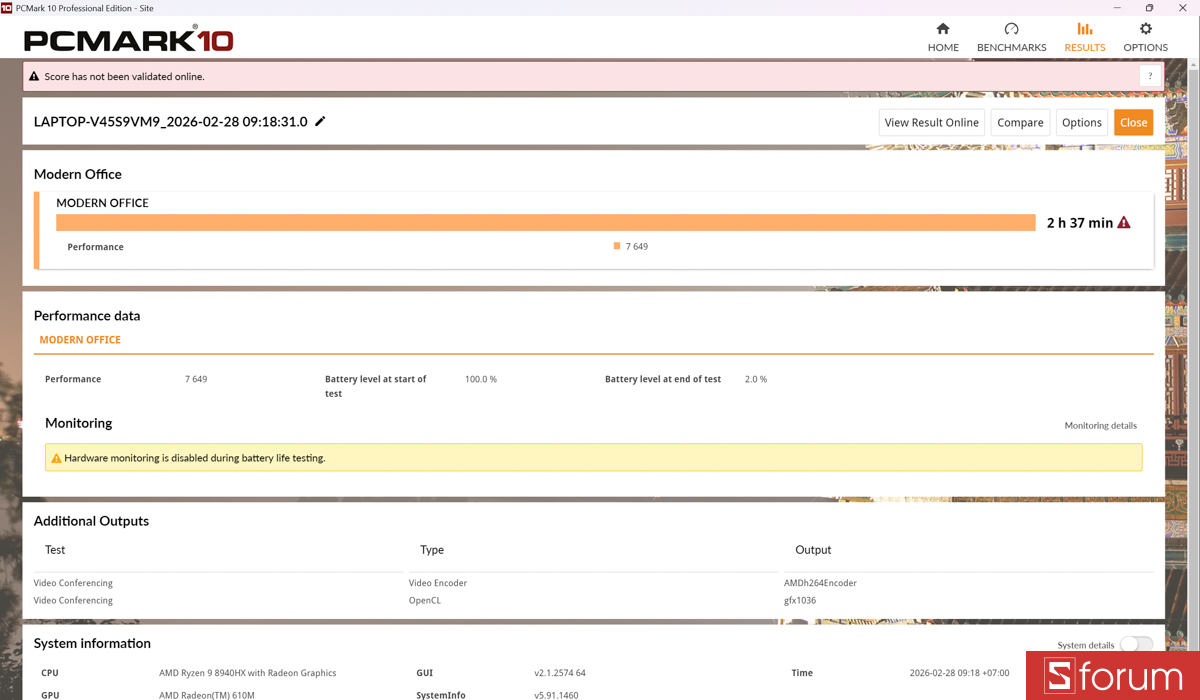Click the Video Conferencing row with Video Encoder
1200x700 pixels.
[73, 583]
